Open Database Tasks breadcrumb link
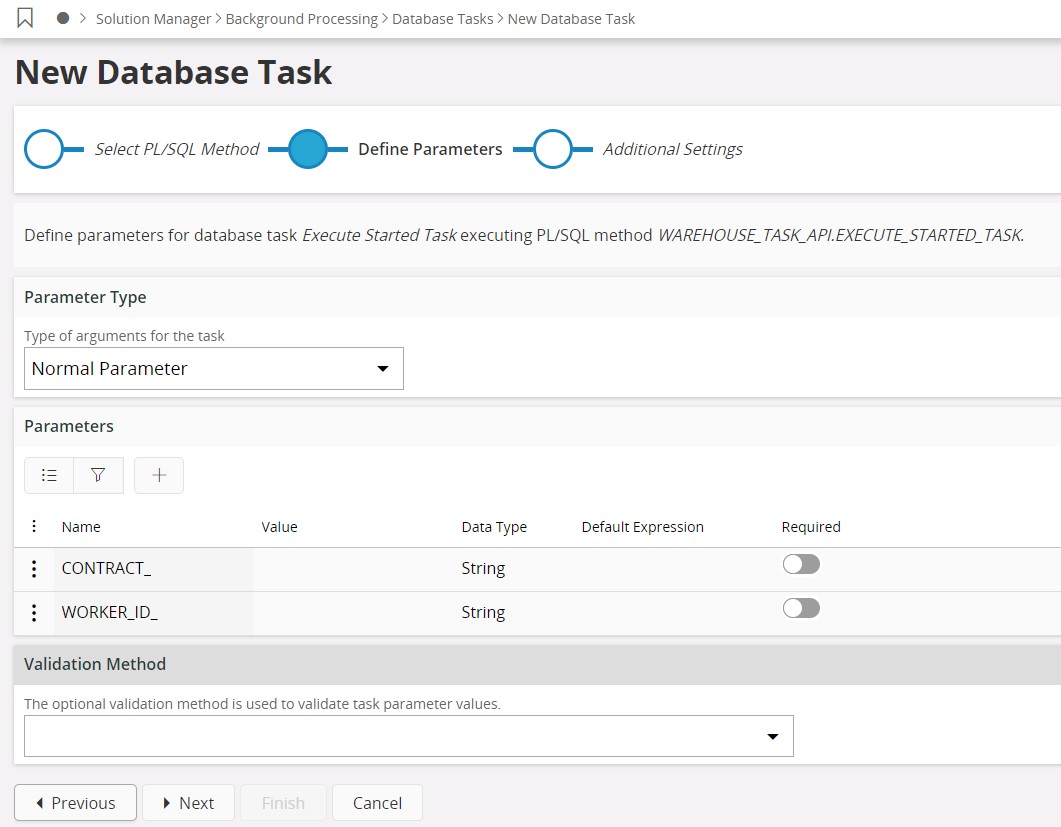 pos(442,19)
